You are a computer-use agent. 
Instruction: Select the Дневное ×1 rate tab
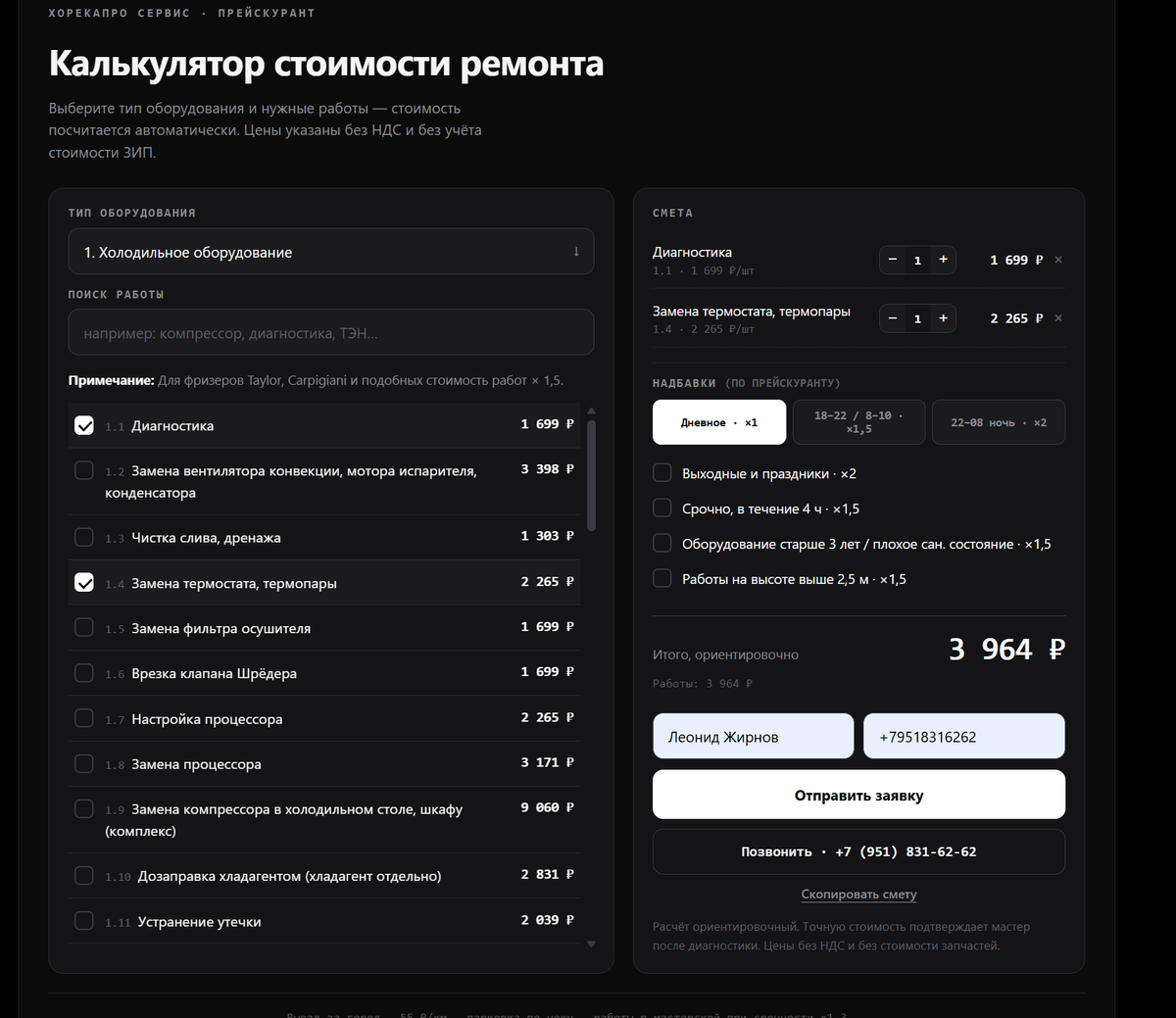pos(719,422)
